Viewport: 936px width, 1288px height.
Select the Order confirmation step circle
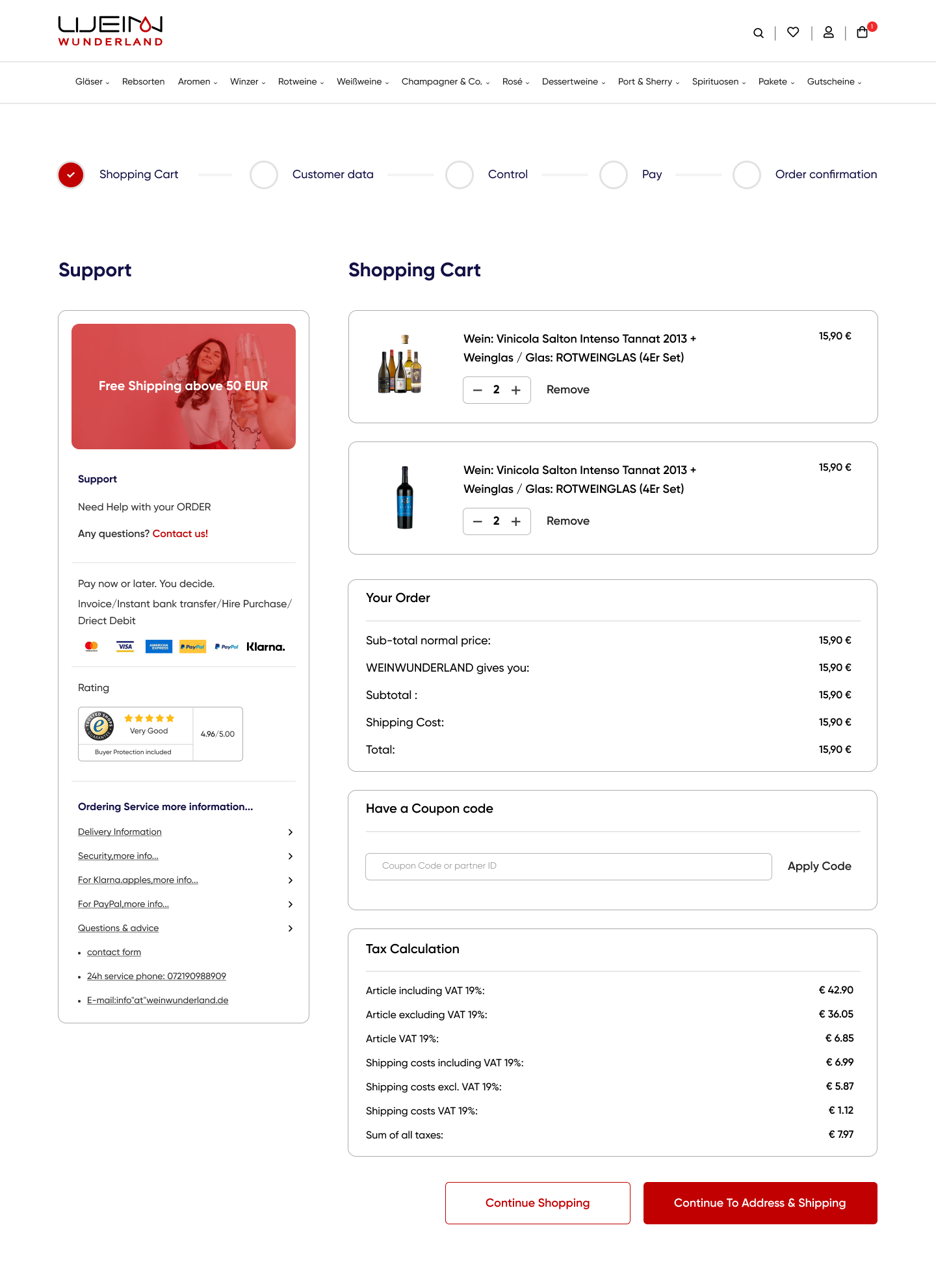click(747, 175)
